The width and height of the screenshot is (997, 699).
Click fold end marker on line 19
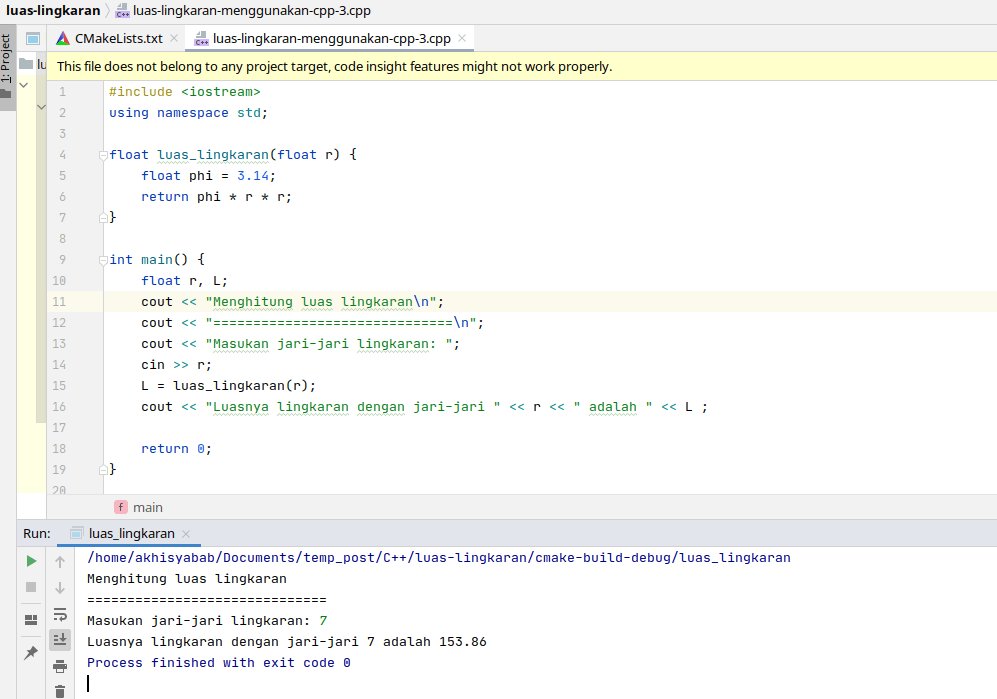tap(103, 469)
